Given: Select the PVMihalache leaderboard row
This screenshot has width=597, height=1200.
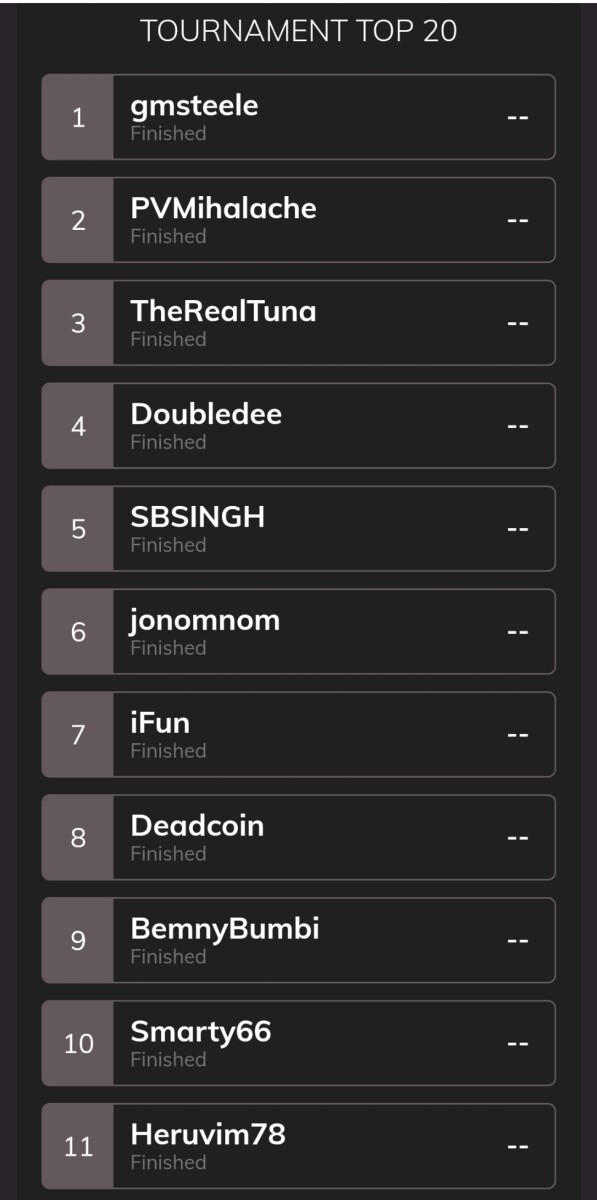Looking at the screenshot, I should (x=298, y=220).
